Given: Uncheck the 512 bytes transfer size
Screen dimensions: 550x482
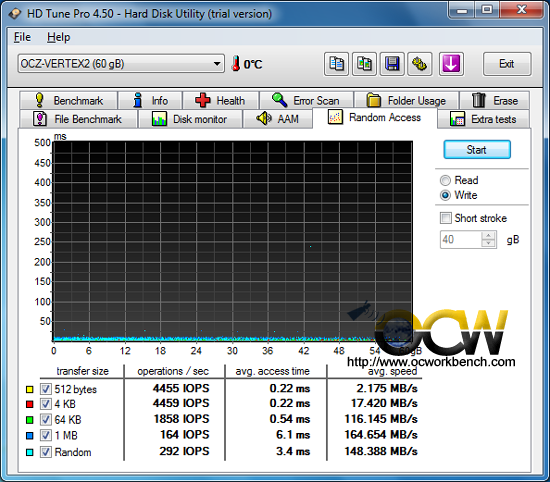Looking at the screenshot, I should (x=46, y=389).
